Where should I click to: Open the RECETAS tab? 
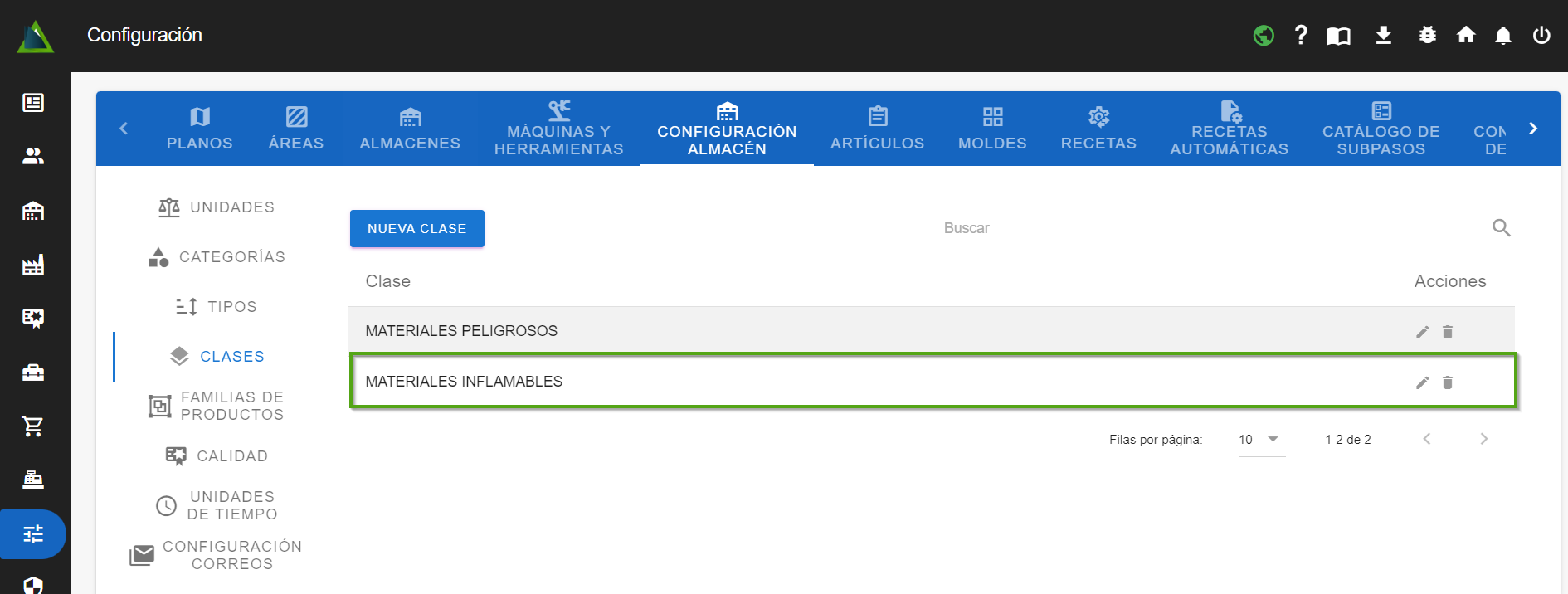pyautogui.click(x=1098, y=129)
